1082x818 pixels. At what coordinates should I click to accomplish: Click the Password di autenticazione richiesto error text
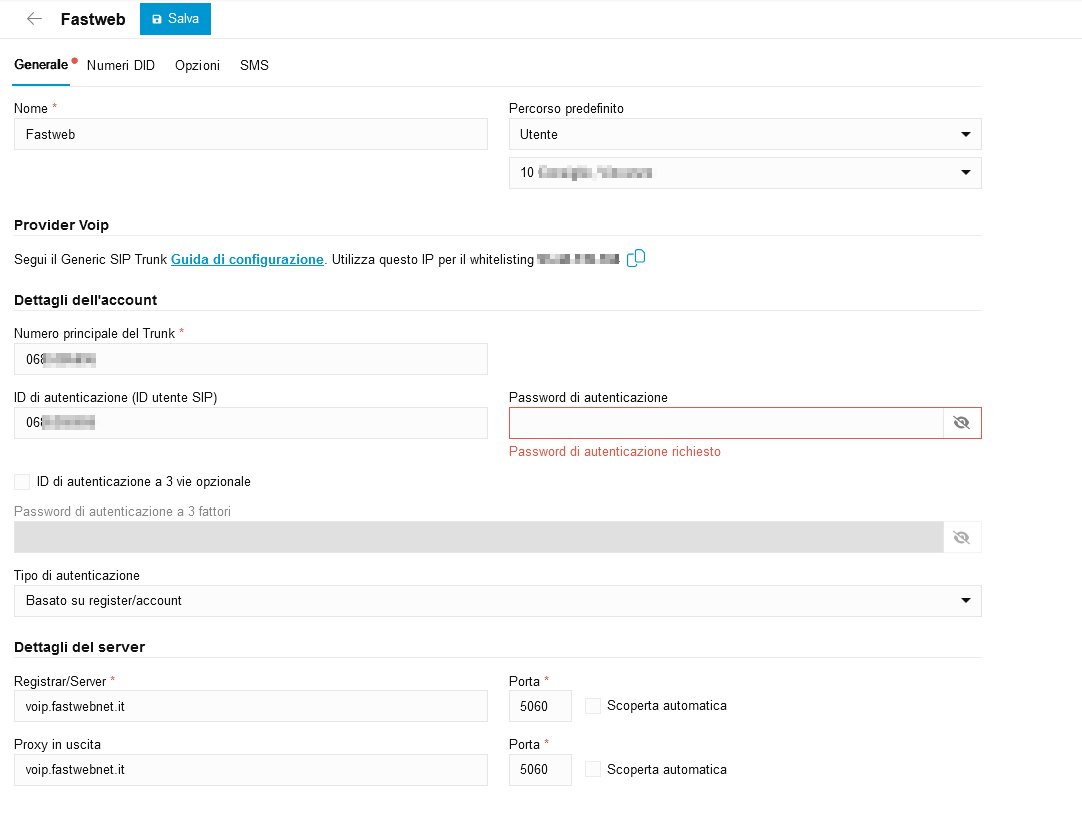[x=615, y=451]
